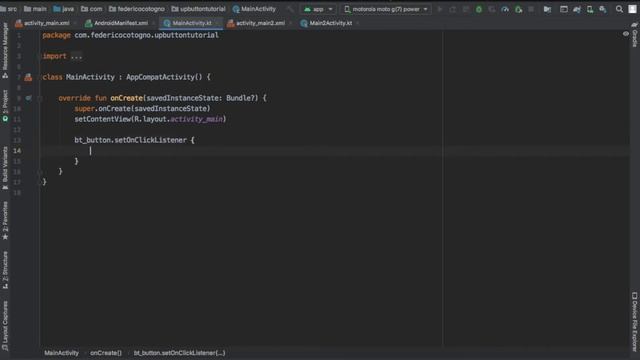Screen dimensions: 640x360
Task: Click Attach Debugger to Android Process icon
Action: [518, 9]
